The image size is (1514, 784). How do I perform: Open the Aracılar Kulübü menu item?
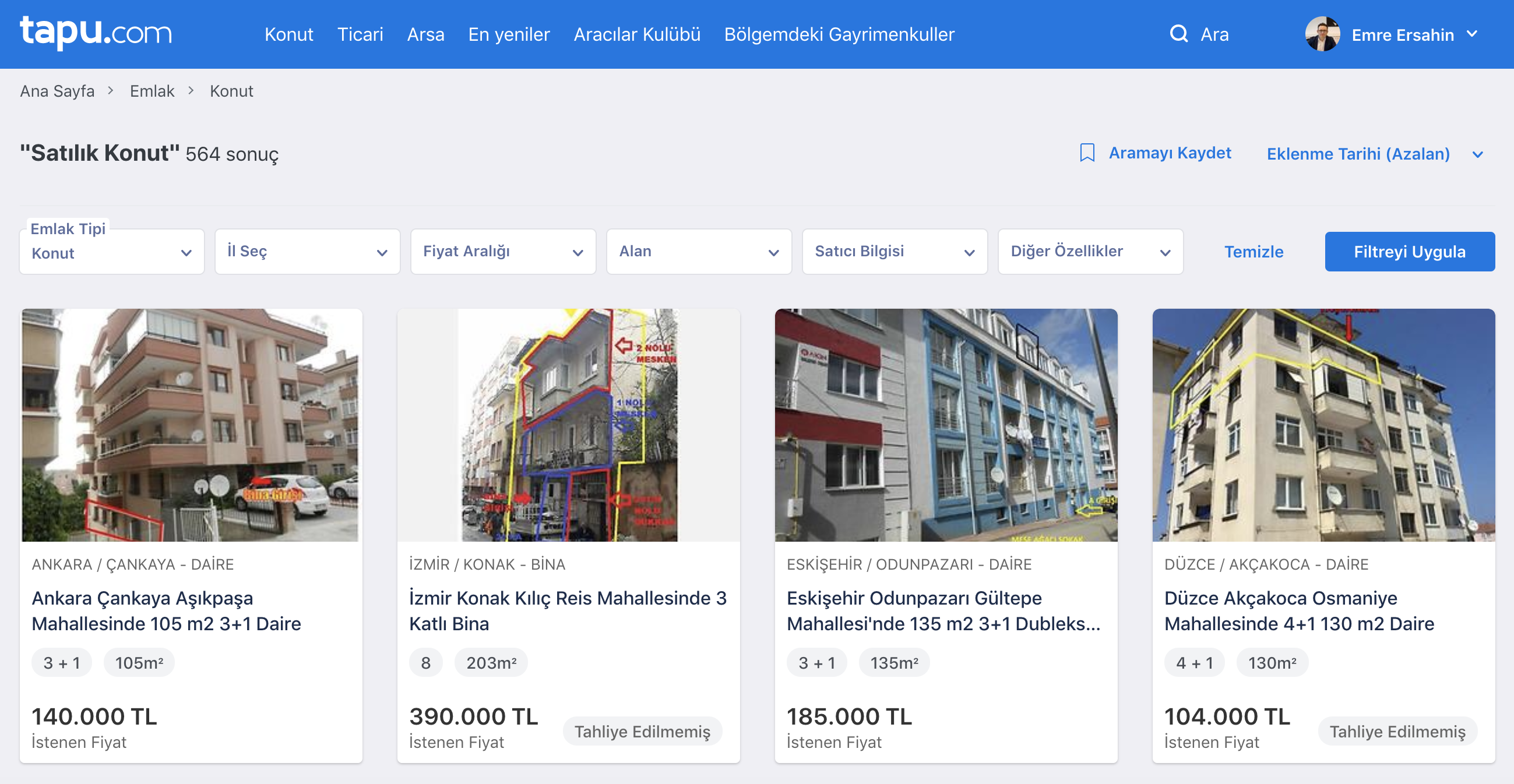pos(636,34)
